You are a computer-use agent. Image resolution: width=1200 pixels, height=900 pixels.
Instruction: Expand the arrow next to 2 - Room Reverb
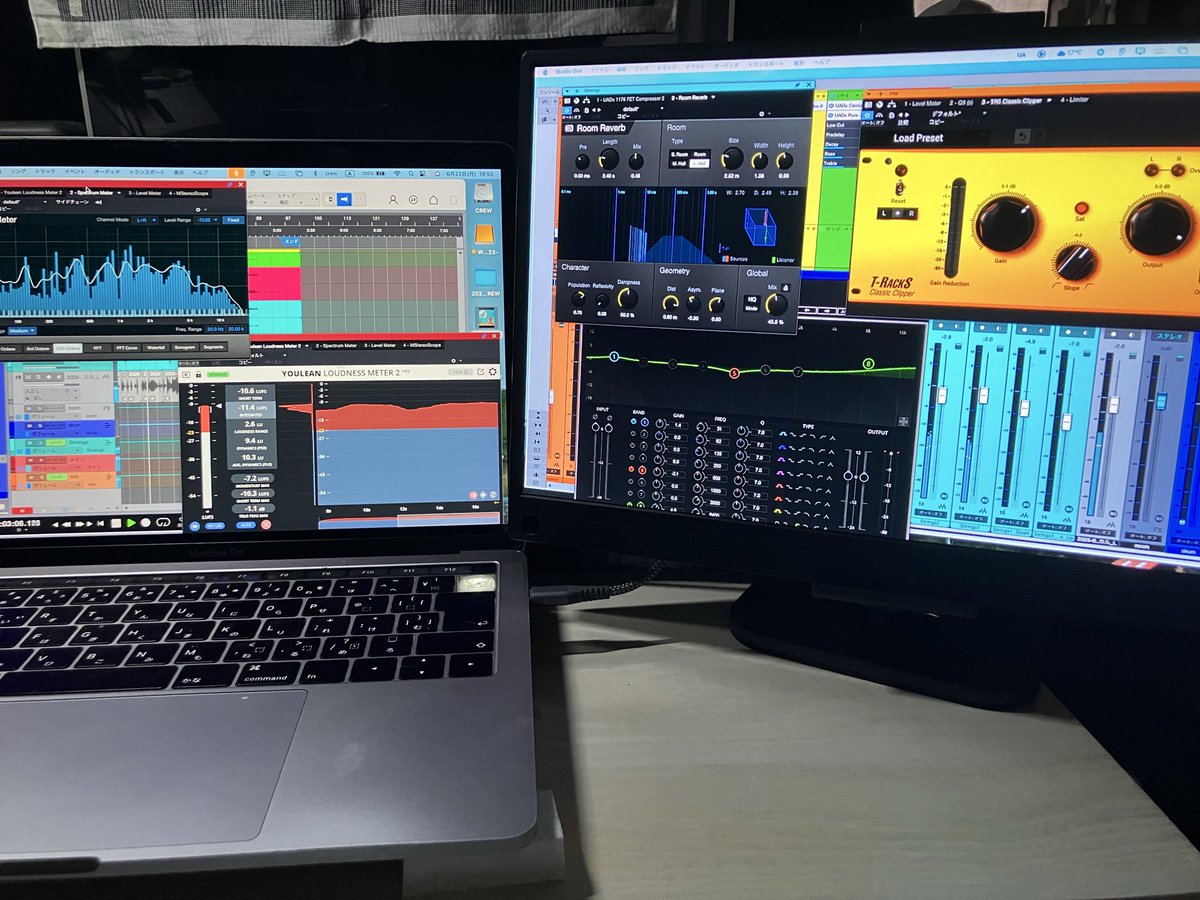(713, 97)
